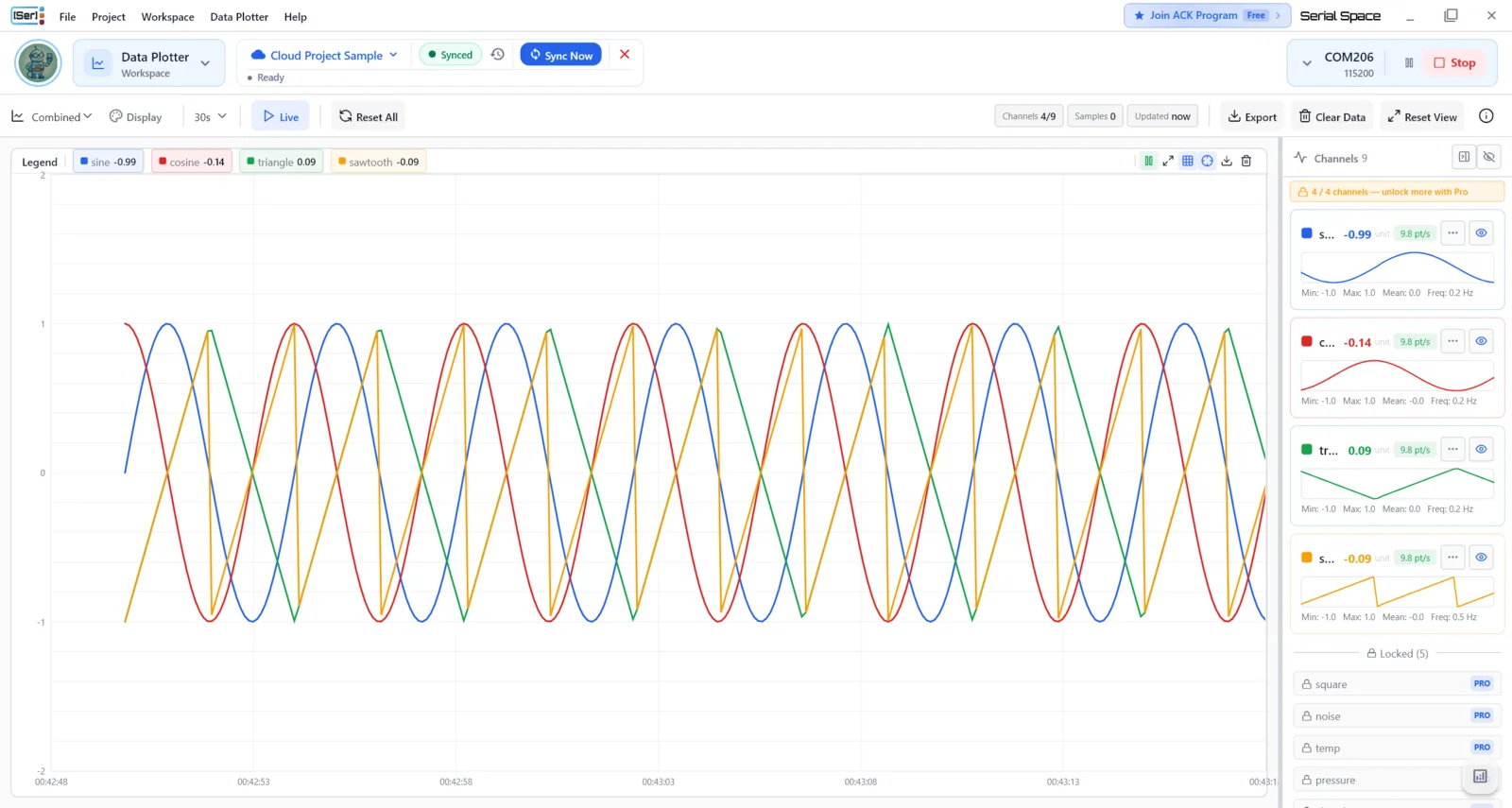Open more options for the triangle channel
Viewport: 1512px width, 808px height.
pyautogui.click(x=1453, y=450)
